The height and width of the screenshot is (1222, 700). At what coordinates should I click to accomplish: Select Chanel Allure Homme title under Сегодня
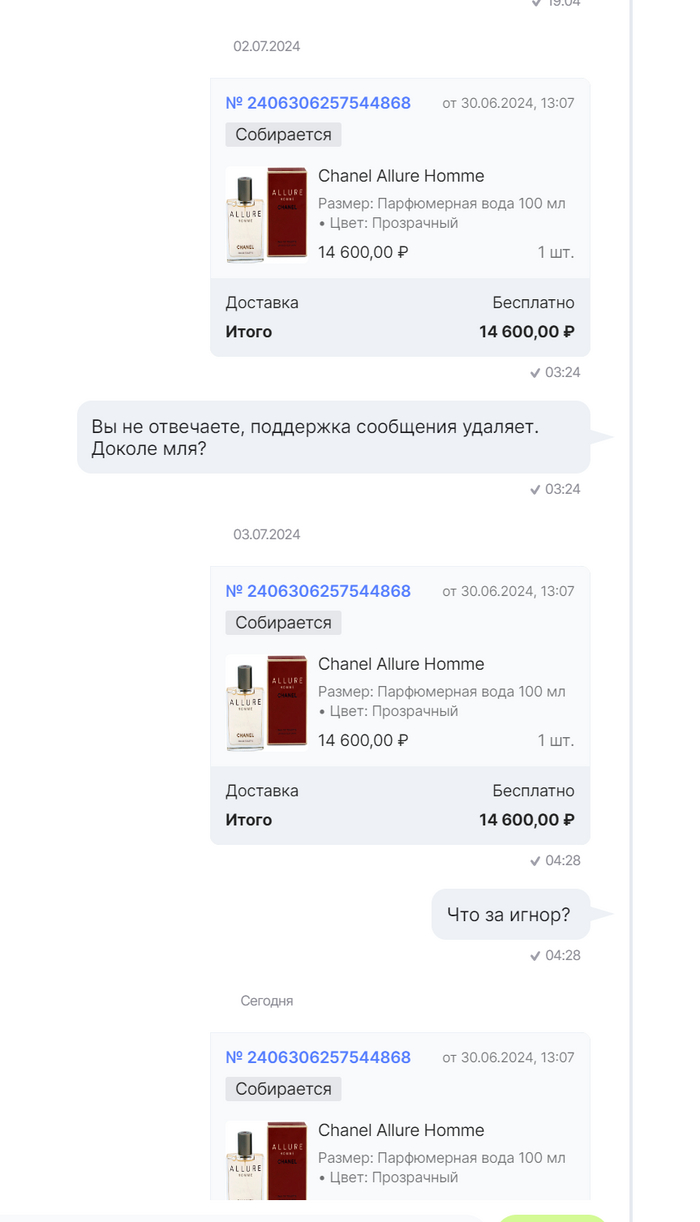401,1130
